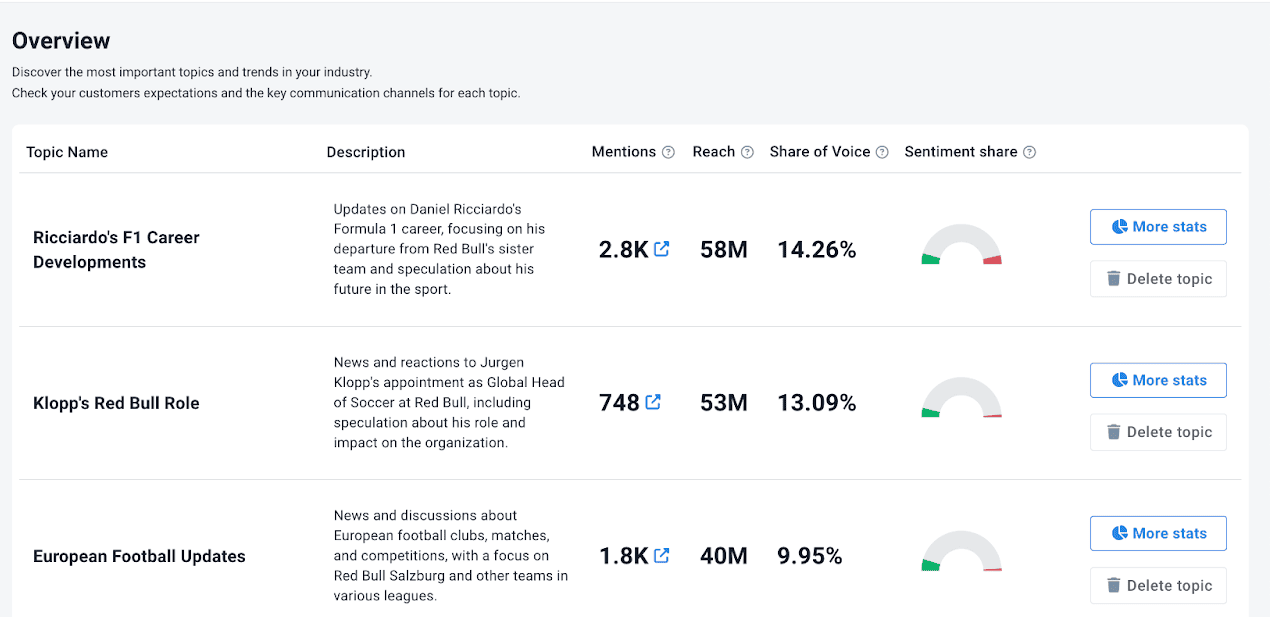Open the Sentiment share help icon
The width and height of the screenshot is (1270, 617).
click(1029, 151)
